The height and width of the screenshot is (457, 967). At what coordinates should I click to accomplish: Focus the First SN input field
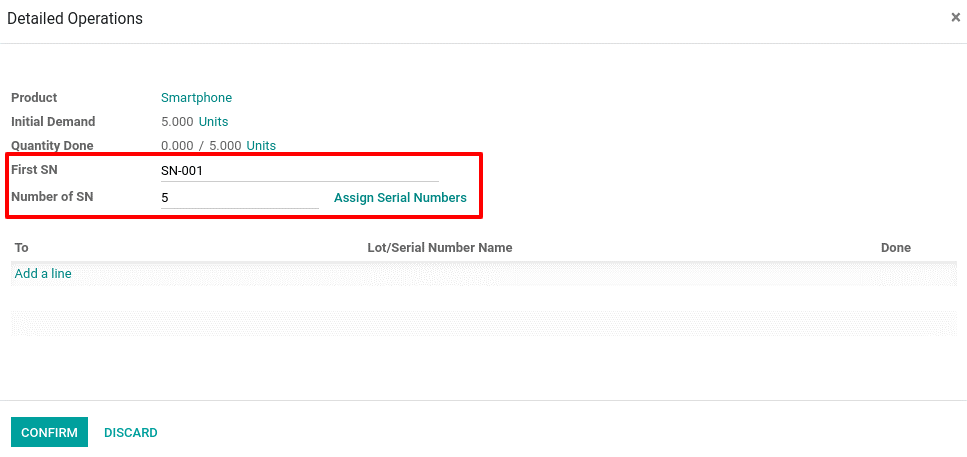[x=300, y=171]
